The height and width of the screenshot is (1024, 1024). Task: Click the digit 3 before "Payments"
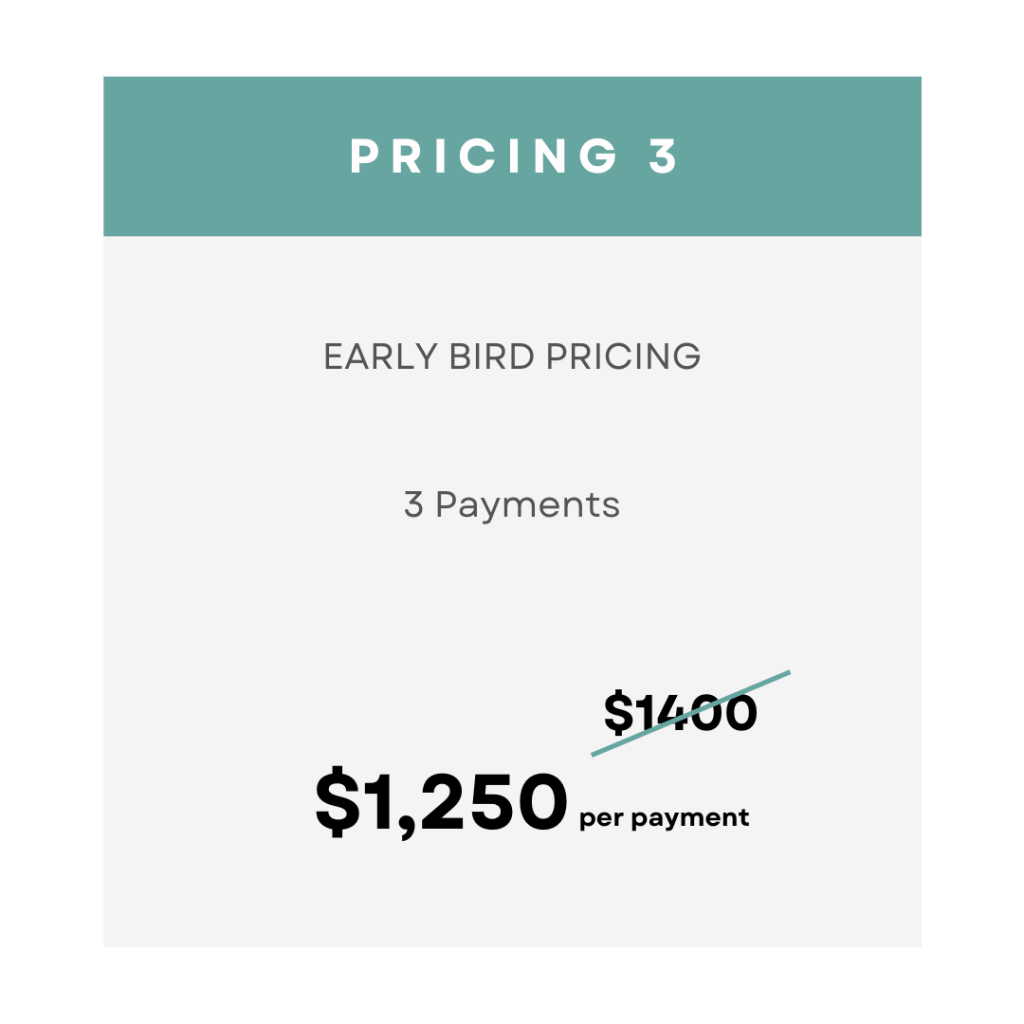(413, 505)
